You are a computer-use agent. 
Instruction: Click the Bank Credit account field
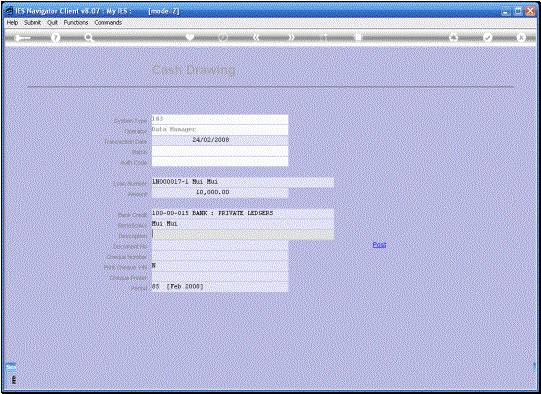coord(243,214)
